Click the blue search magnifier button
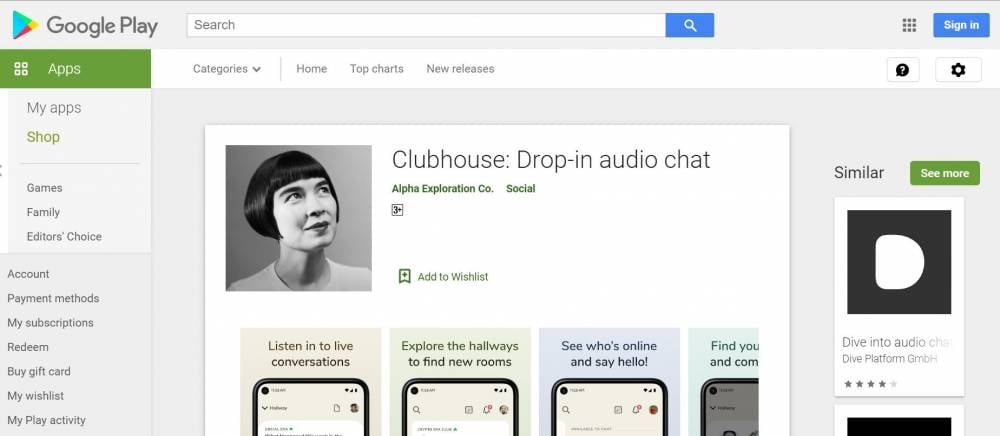The image size is (1000, 436). pos(689,25)
